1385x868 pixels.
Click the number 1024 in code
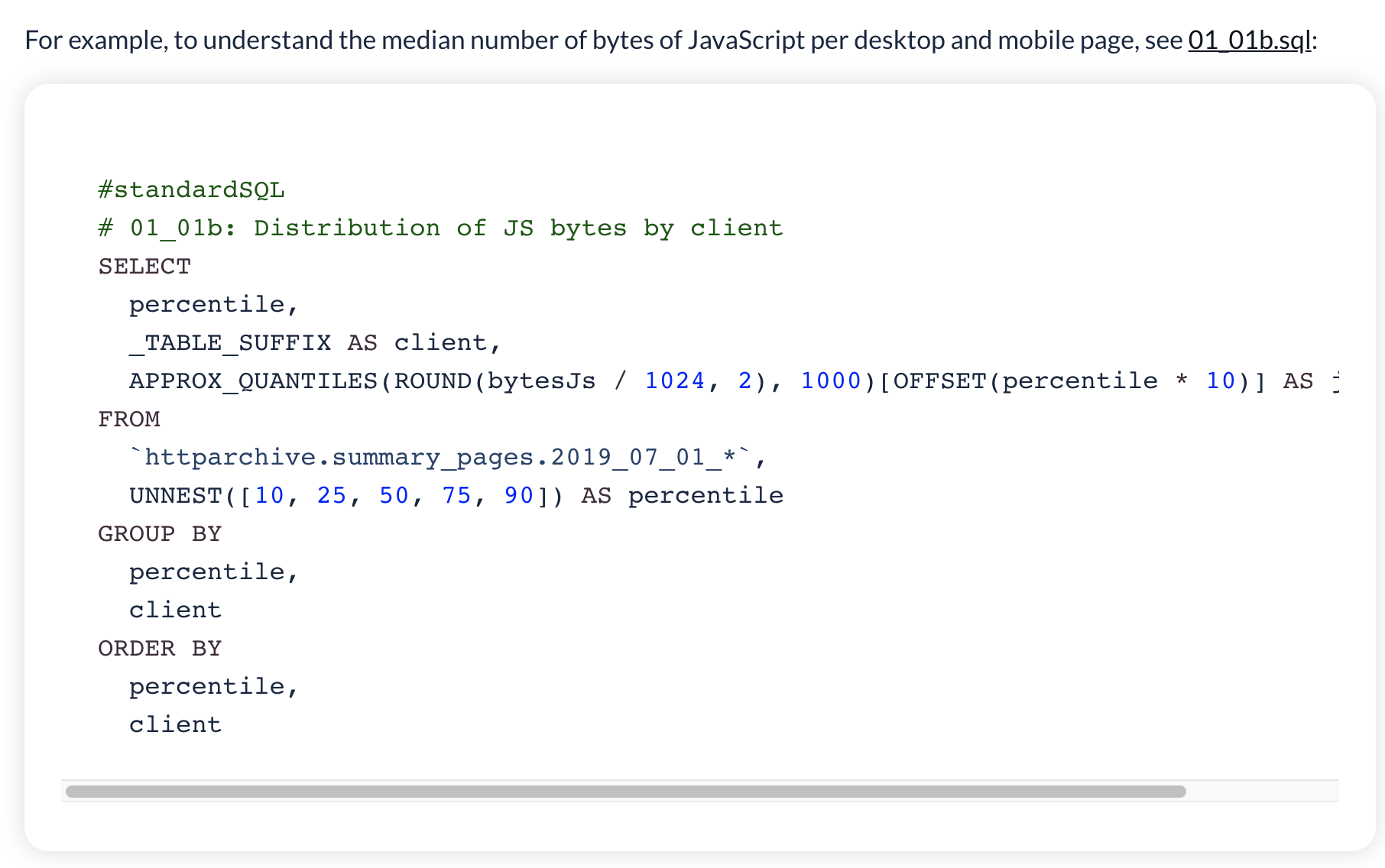[674, 381]
